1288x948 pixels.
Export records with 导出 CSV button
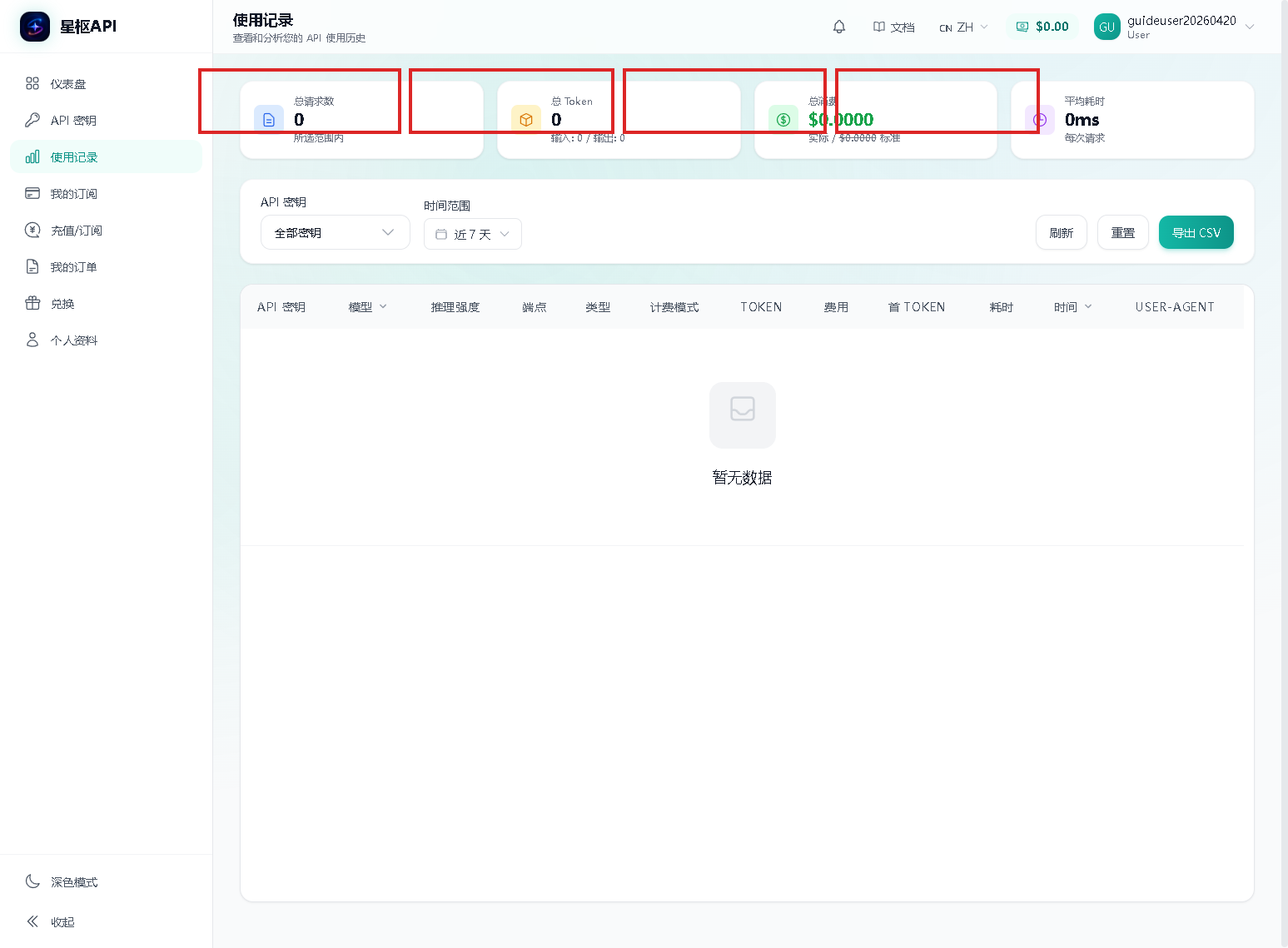pos(1196,233)
